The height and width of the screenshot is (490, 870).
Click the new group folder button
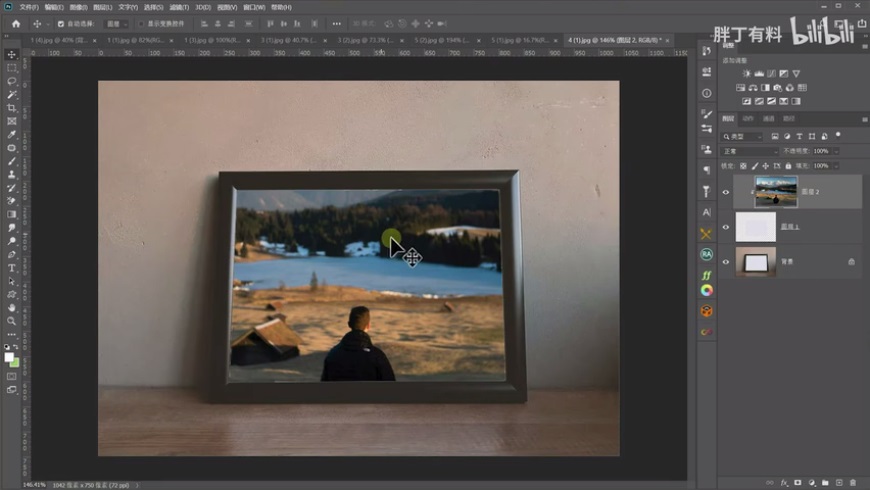click(826, 483)
